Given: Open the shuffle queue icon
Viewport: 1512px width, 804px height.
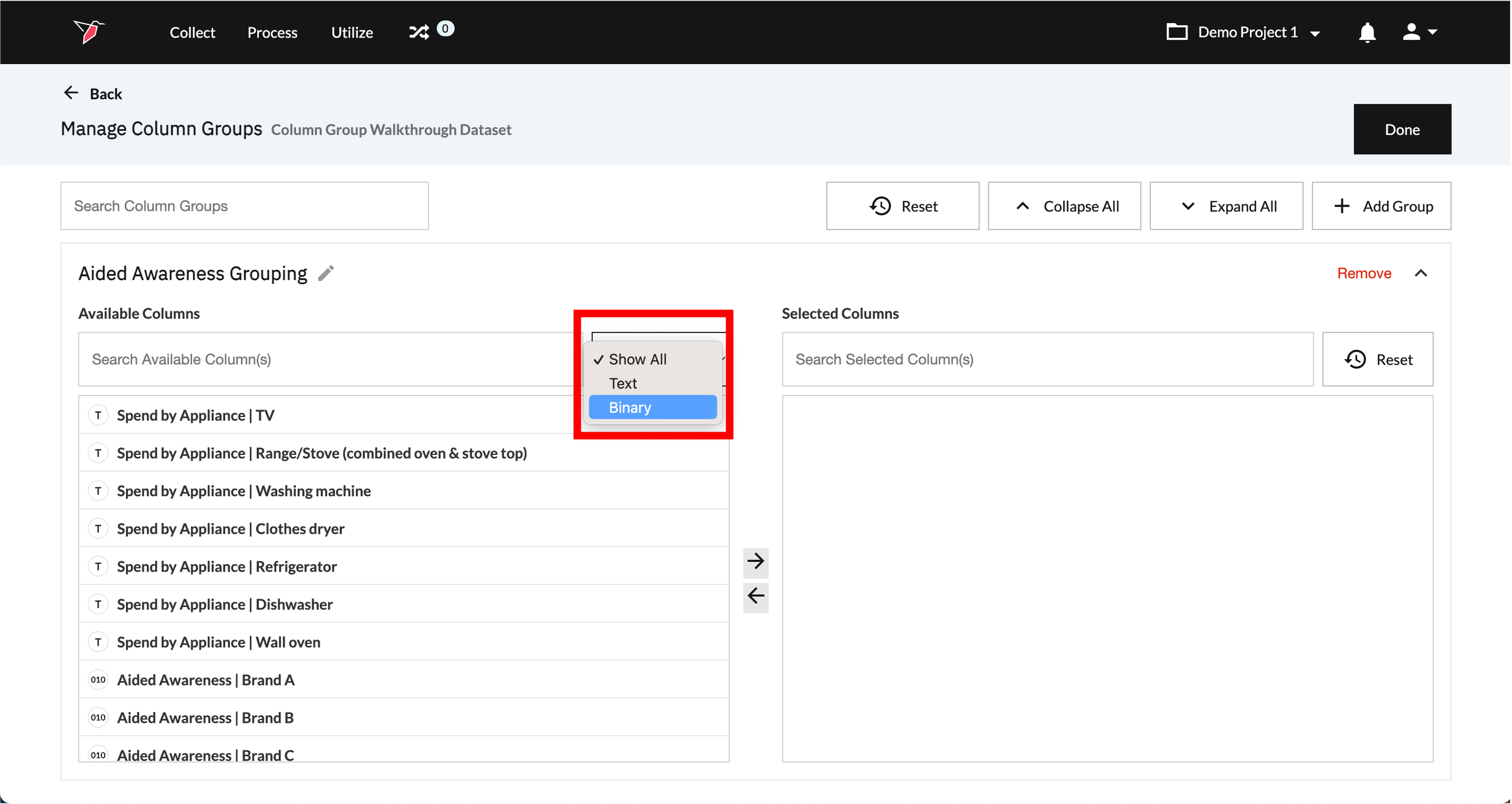Looking at the screenshot, I should coord(419,32).
